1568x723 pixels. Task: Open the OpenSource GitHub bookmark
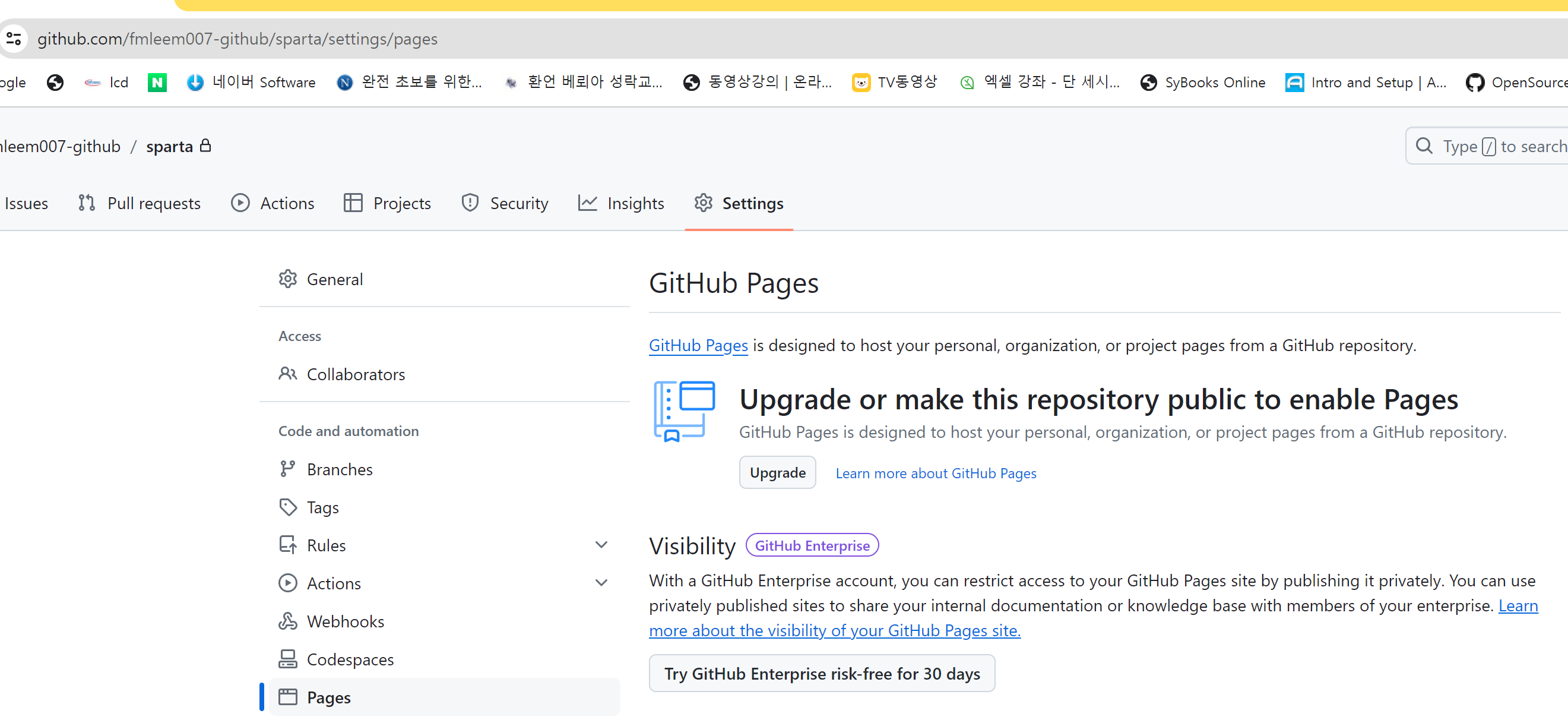pos(1516,82)
